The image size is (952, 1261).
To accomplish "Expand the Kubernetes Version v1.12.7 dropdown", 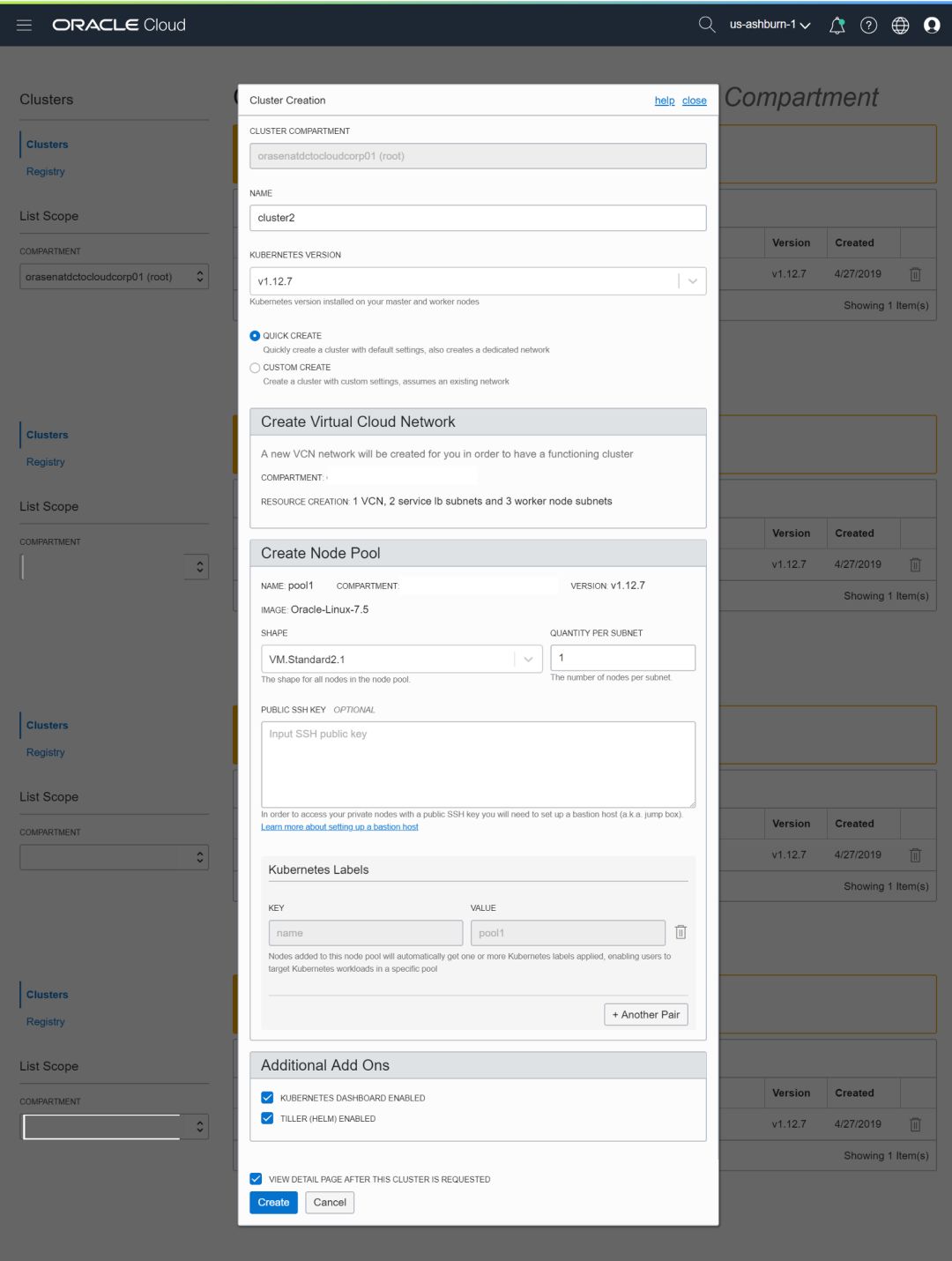I will [478, 281].
